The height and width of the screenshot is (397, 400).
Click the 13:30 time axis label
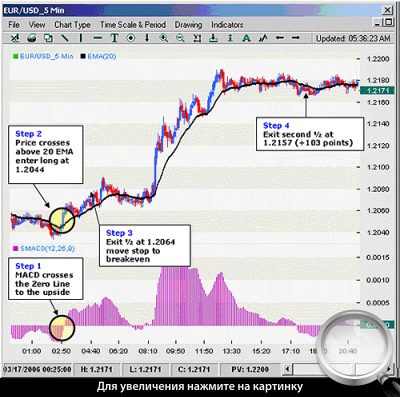(232, 351)
